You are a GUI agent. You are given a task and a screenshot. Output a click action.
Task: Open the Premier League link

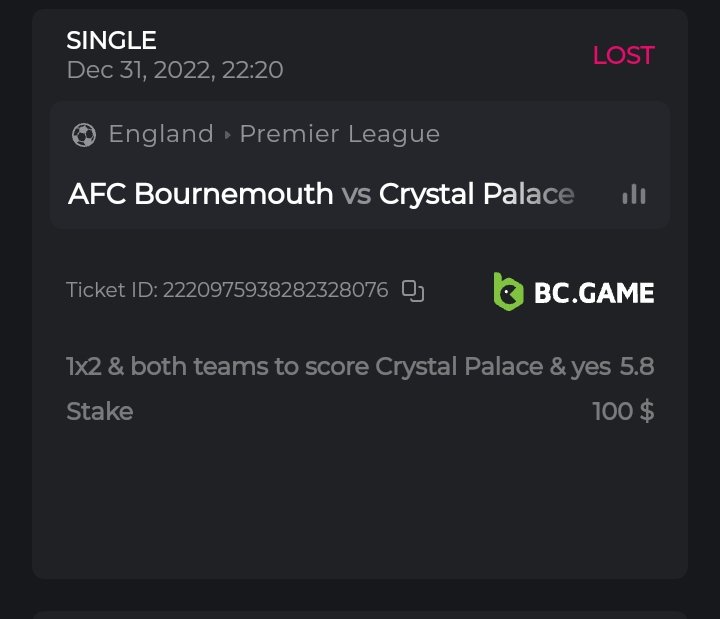pos(339,134)
